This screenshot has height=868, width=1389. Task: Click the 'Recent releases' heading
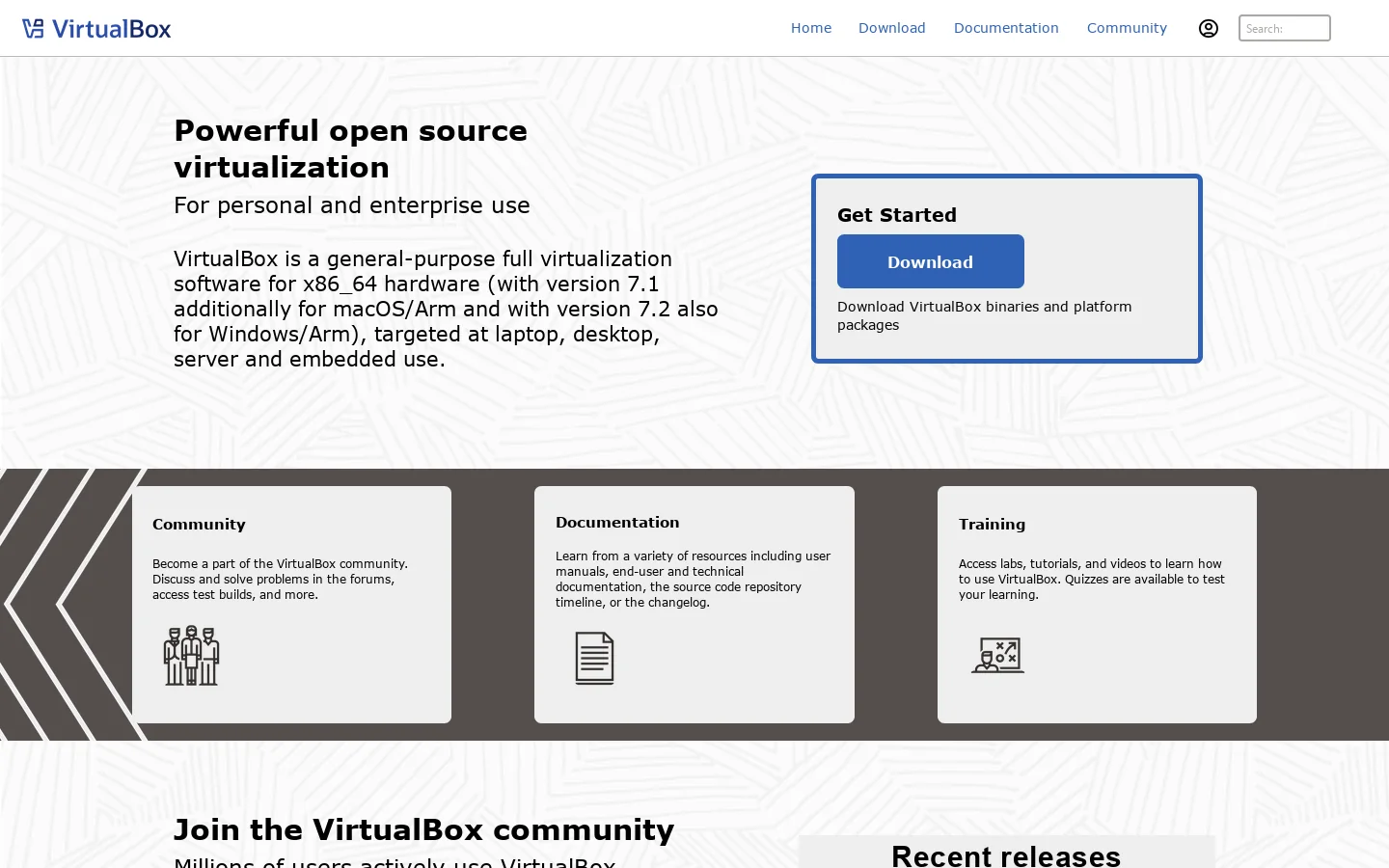1006,855
